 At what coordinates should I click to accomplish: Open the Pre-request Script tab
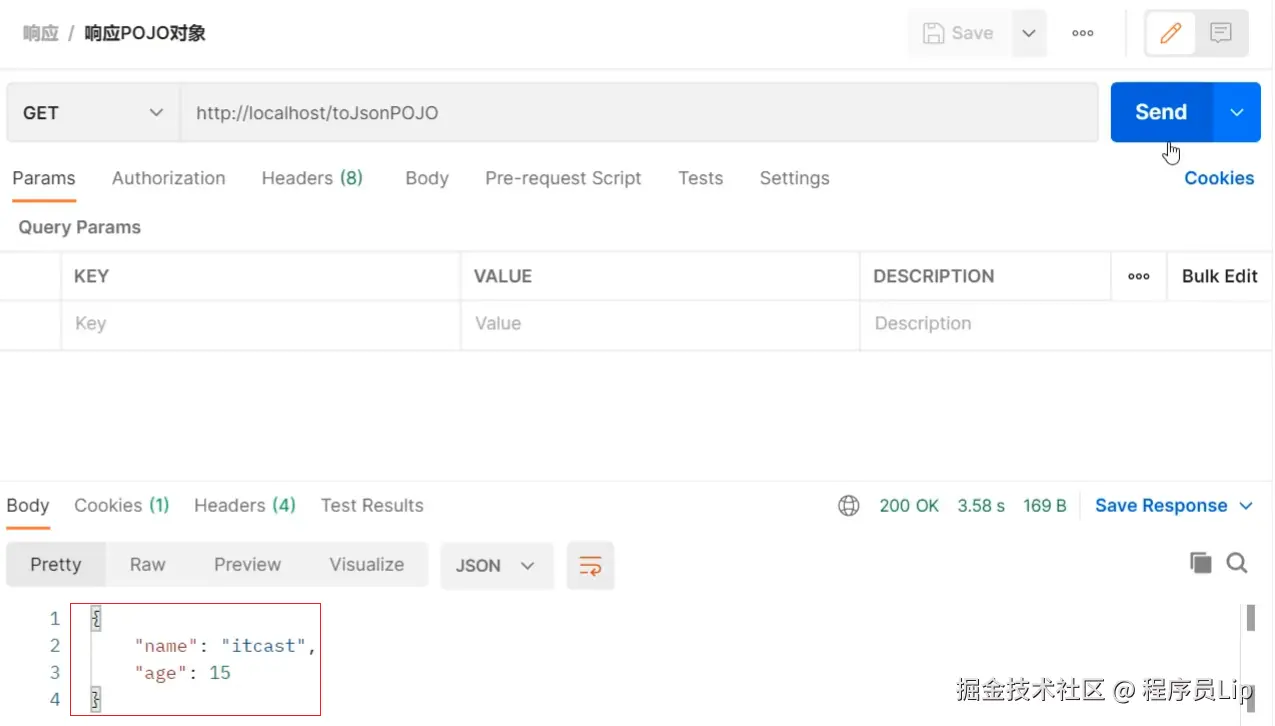tap(563, 178)
